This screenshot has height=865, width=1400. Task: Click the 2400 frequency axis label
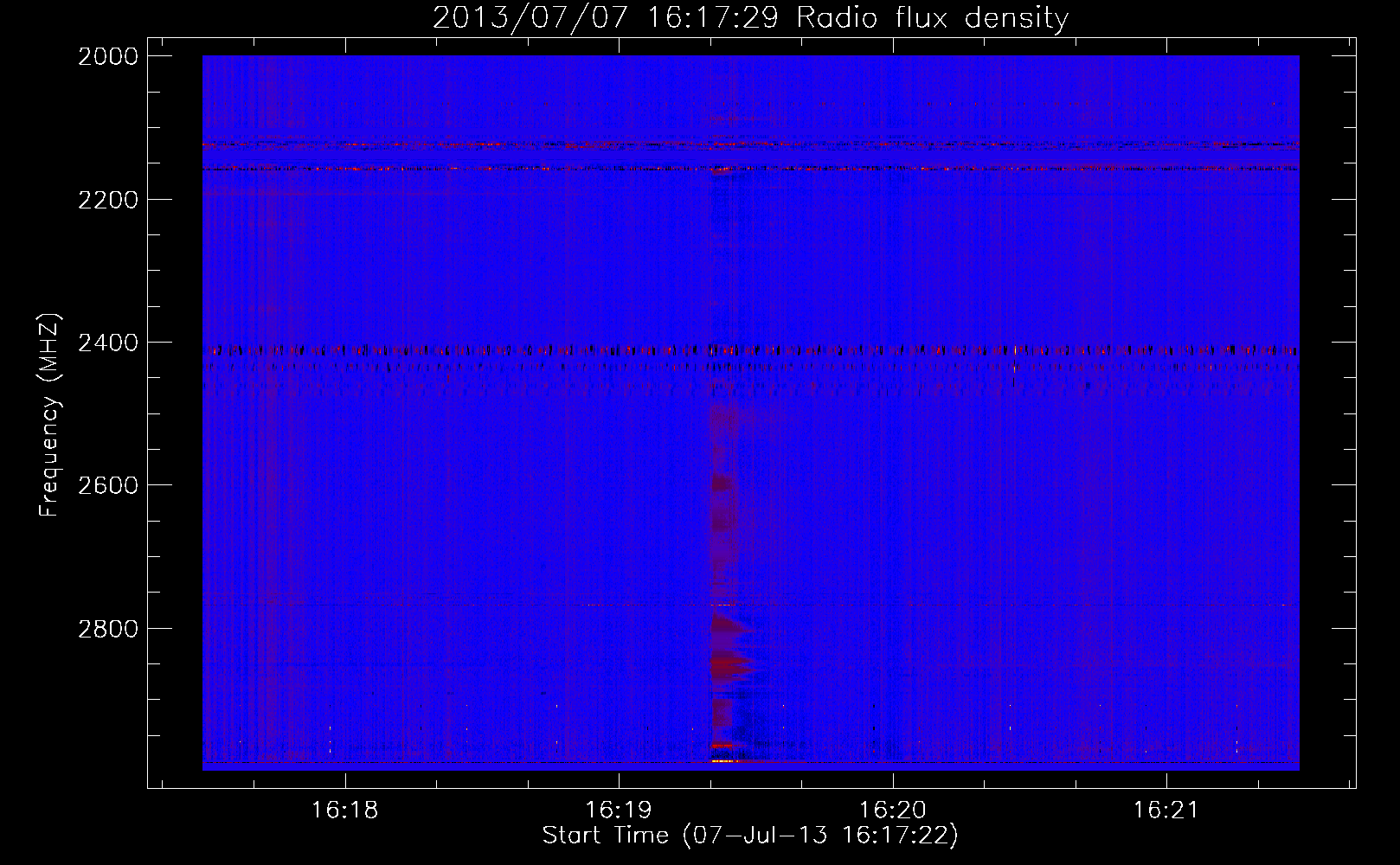point(108,343)
